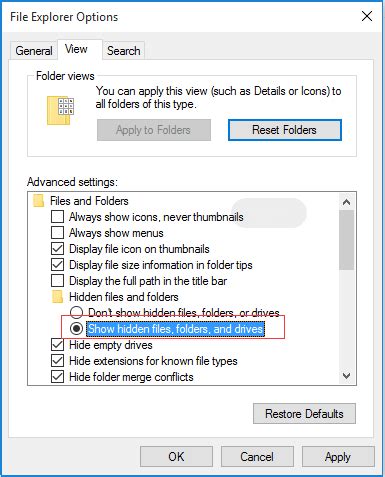Click the Folder views folder icon
The image size is (385, 477).
[x=60, y=110]
